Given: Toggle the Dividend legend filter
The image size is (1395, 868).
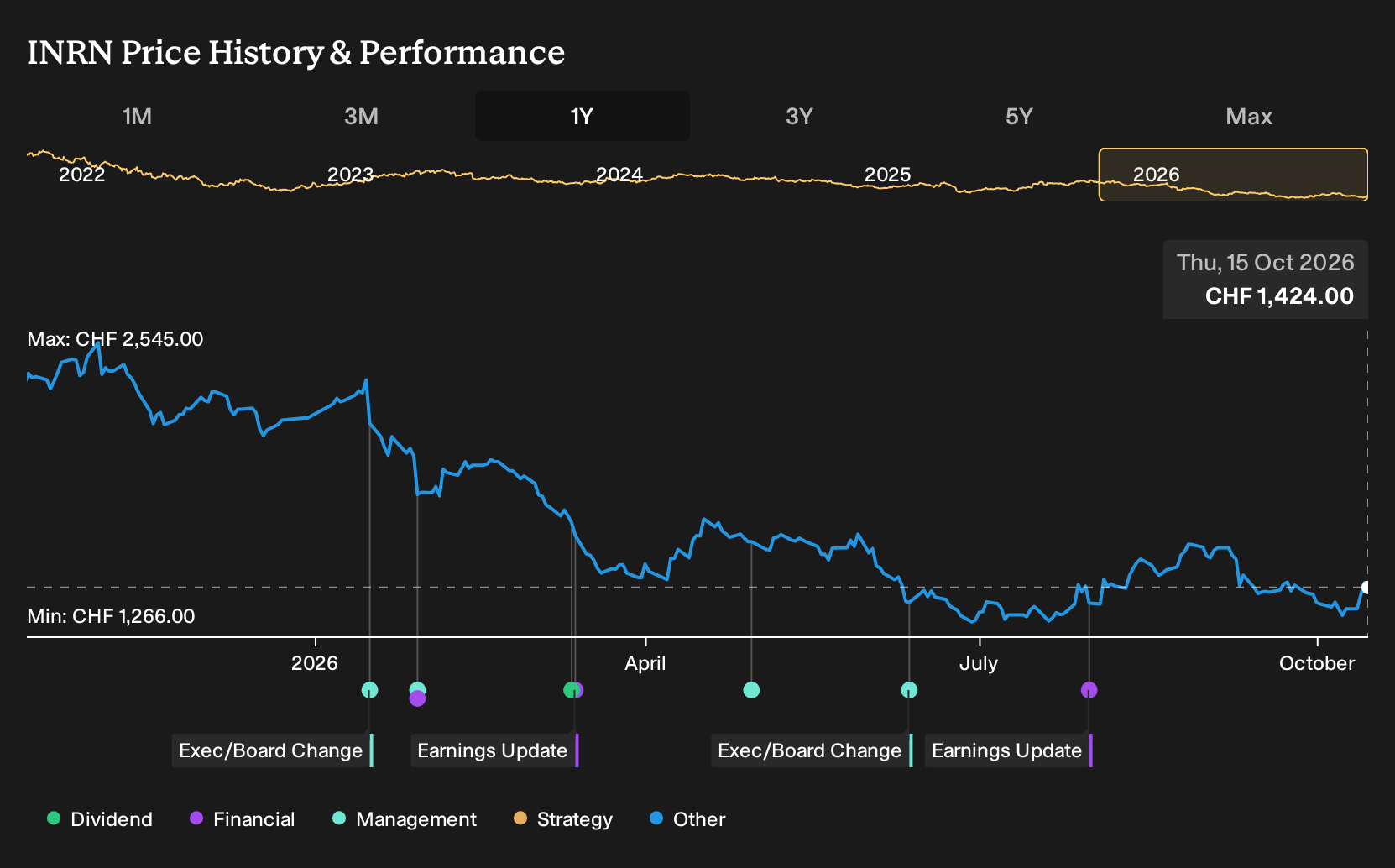Looking at the screenshot, I should pos(100,819).
